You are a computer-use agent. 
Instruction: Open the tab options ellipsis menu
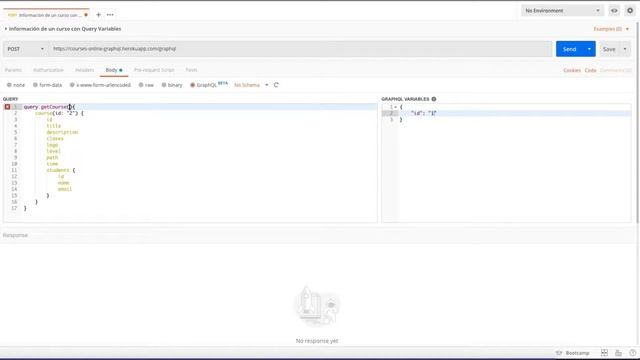(x=110, y=15)
